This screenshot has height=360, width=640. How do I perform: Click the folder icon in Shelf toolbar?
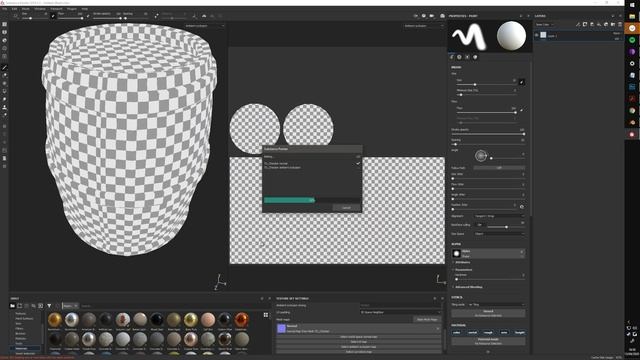[12, 306]
